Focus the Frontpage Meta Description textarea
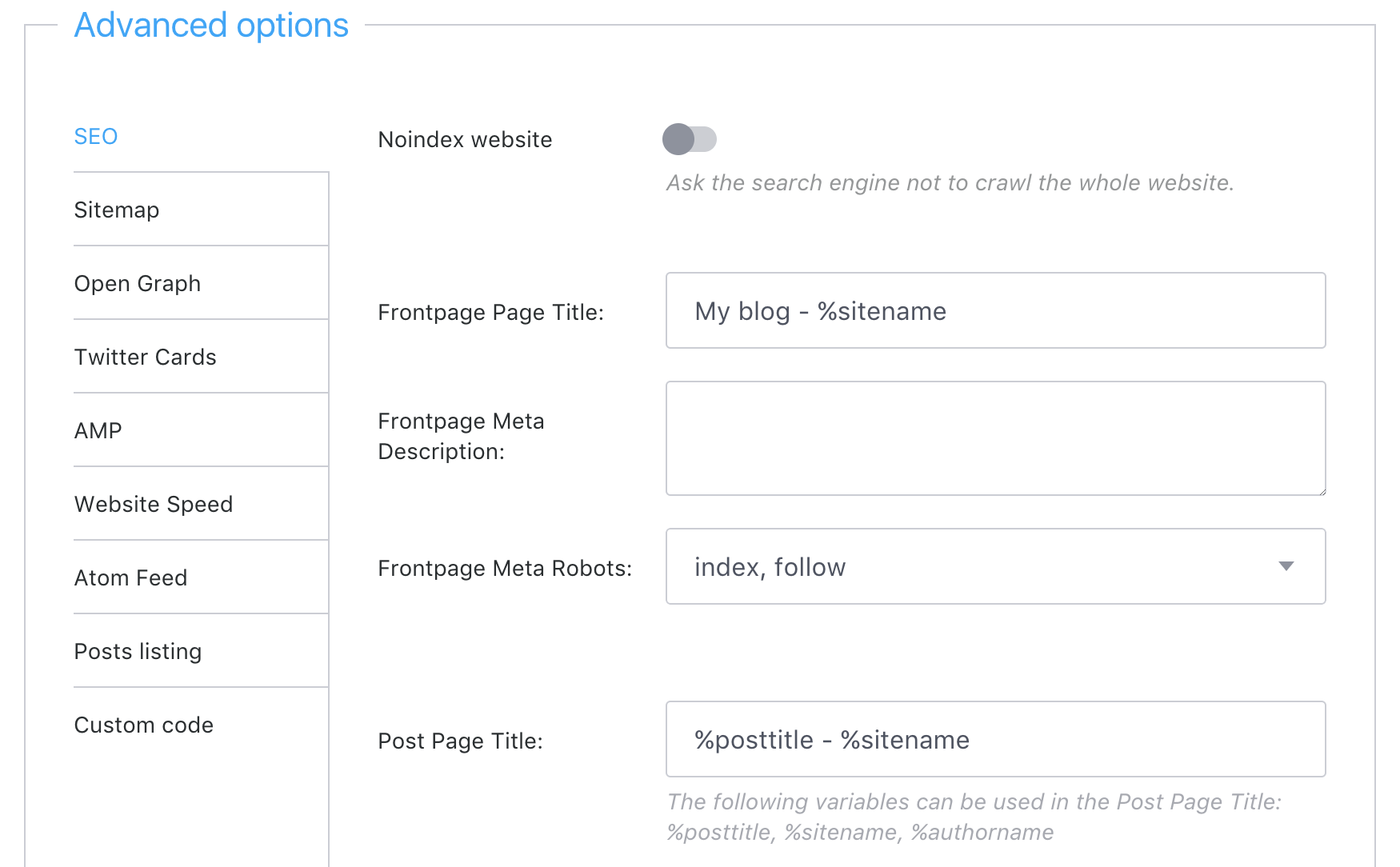The image size is (1400, 867). tap(995, 437)
